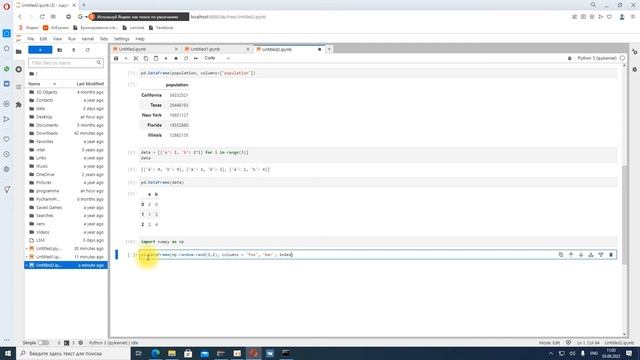Restart the kernel from the notebook toolbar
Viewport: 640px width, 360px height.
(x=186, y=58)
